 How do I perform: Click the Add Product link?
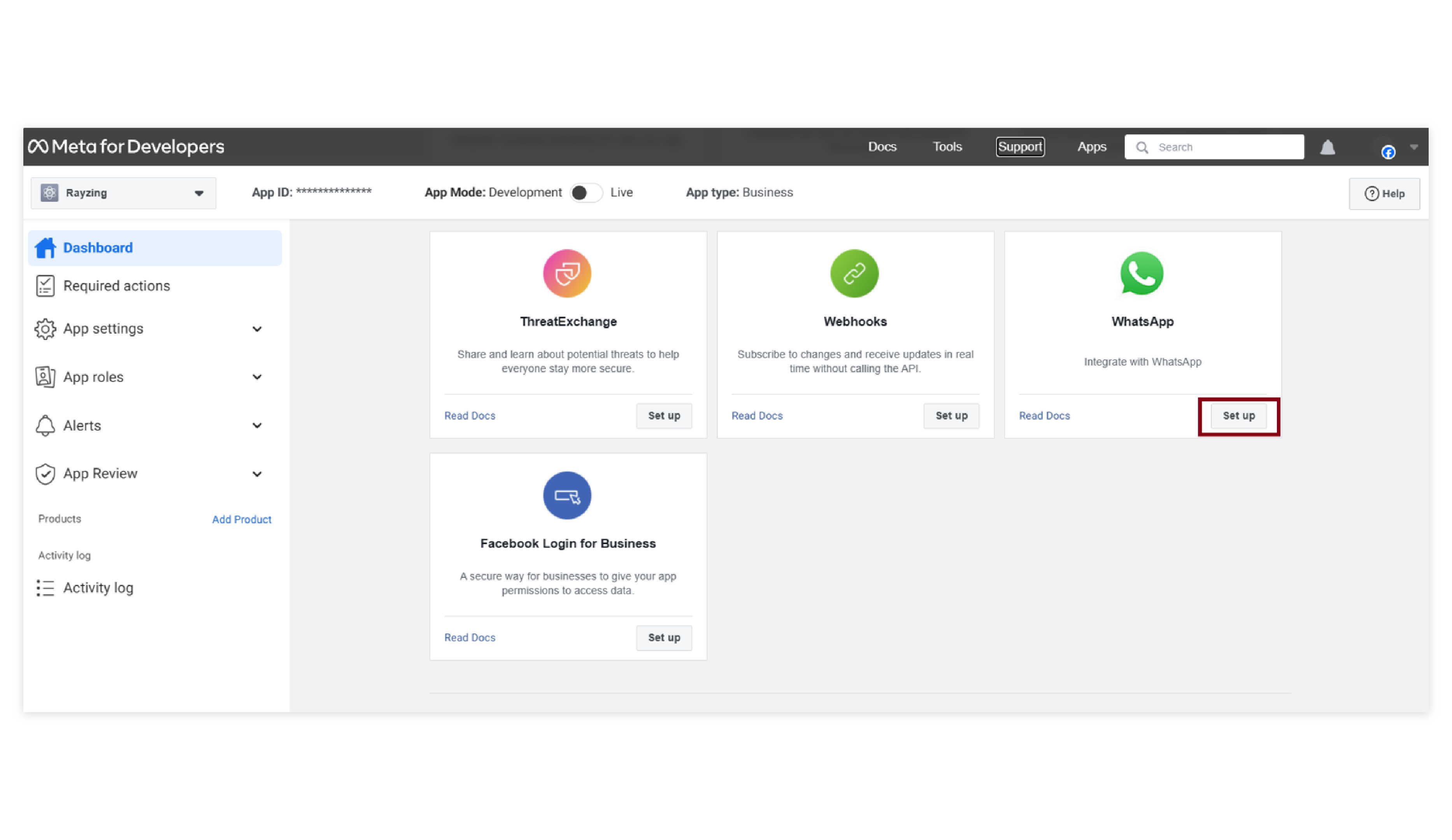tap(242, 519)
